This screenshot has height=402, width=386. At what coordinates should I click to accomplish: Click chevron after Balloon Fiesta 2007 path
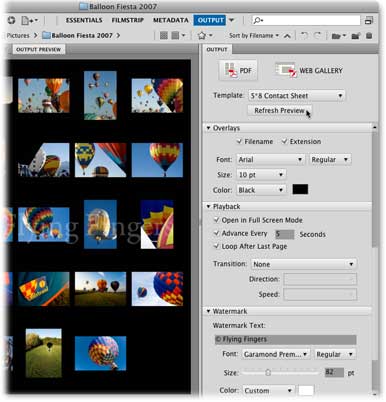coord(118,35)
